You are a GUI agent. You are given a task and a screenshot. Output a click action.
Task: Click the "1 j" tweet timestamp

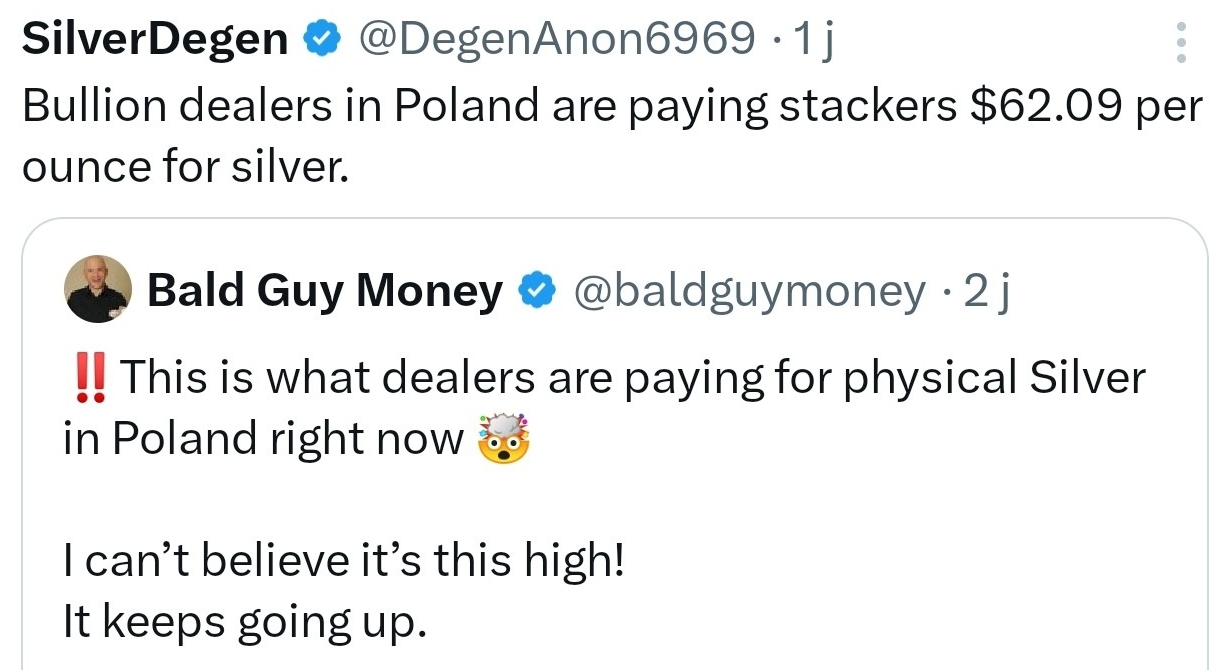pos(812,39)
